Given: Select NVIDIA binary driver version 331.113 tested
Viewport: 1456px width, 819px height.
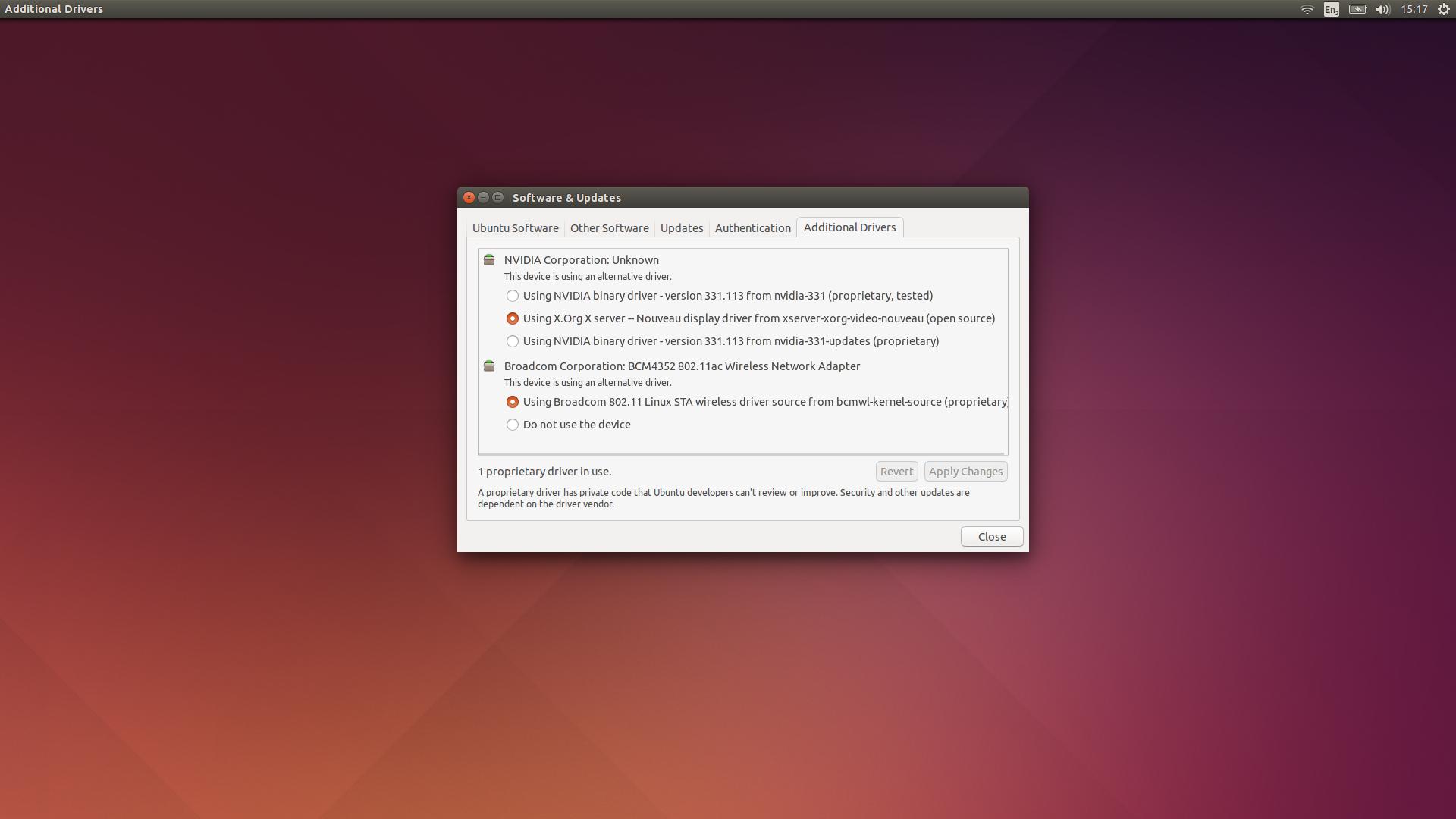Looking at the screenshot, I should 513,295.
